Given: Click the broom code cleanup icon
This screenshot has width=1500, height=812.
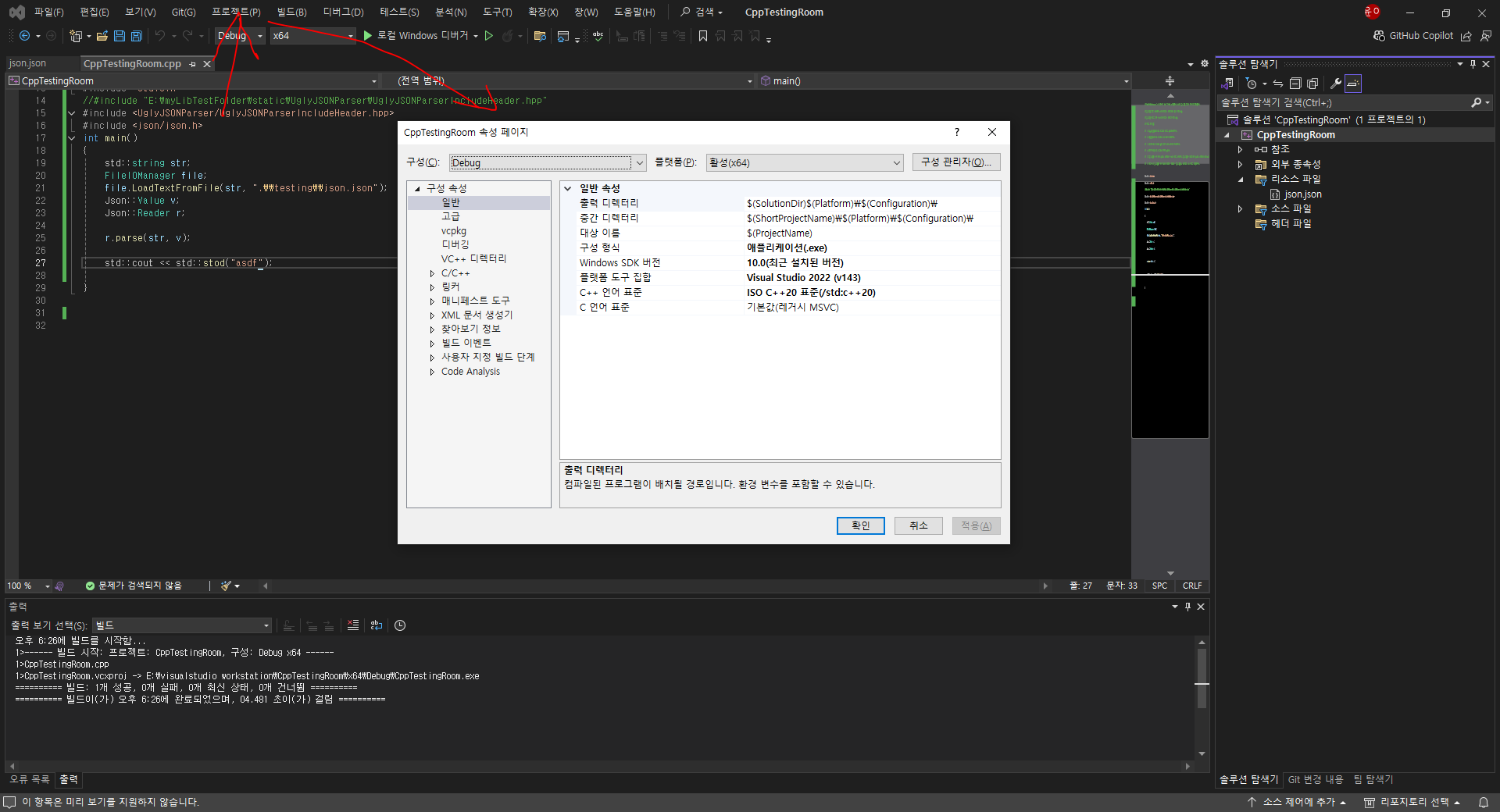Looking at the screenshot, I should [227, 586].
